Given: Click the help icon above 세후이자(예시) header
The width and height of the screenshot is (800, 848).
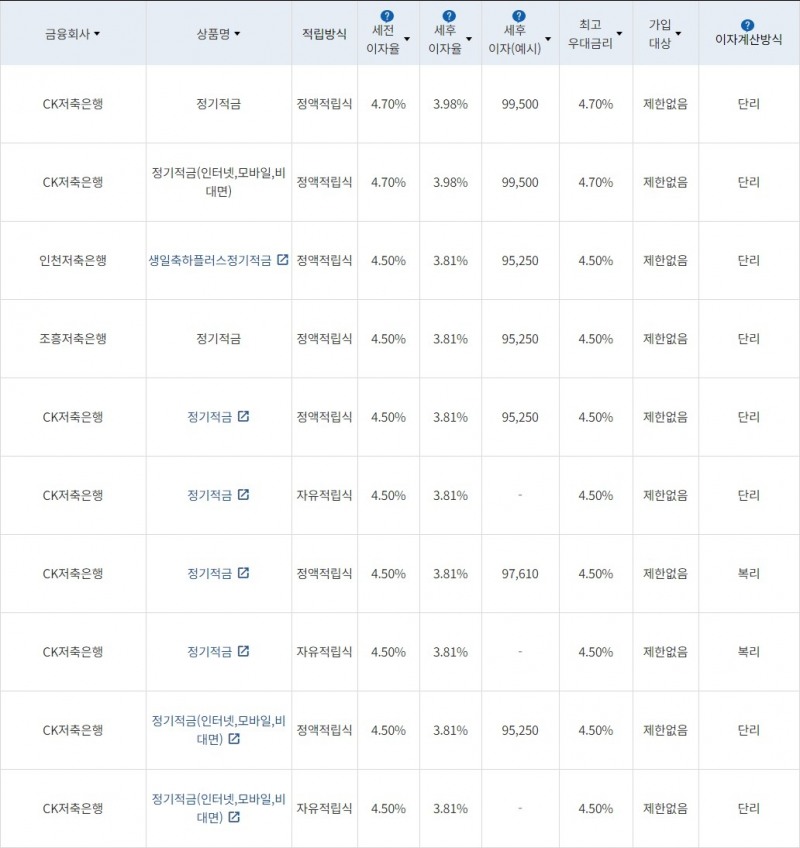Looking at the screenshot, I should [x=518, y=14].
